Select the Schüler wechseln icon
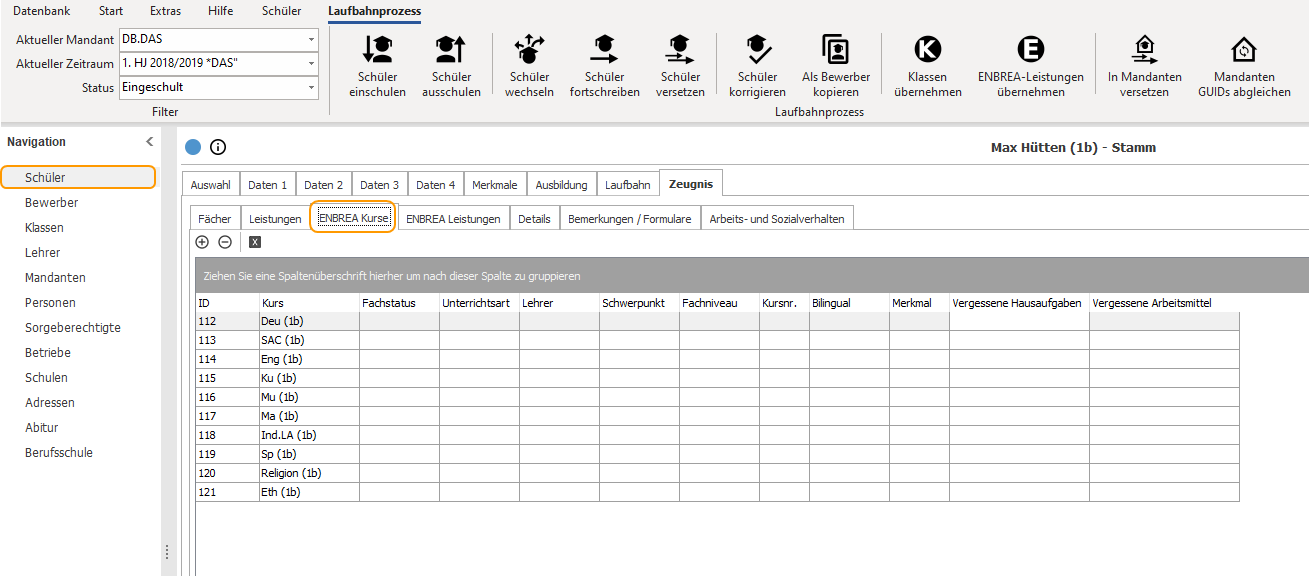 click(529, 49)
